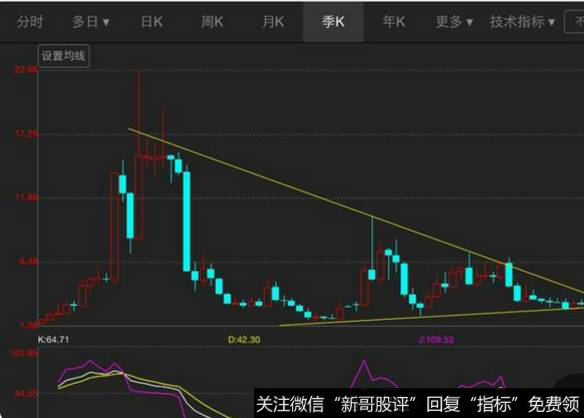This screenshot has height=418, width=584.
Task: Click the J:109.52 indicator value
Action: [x=436, y=339]
